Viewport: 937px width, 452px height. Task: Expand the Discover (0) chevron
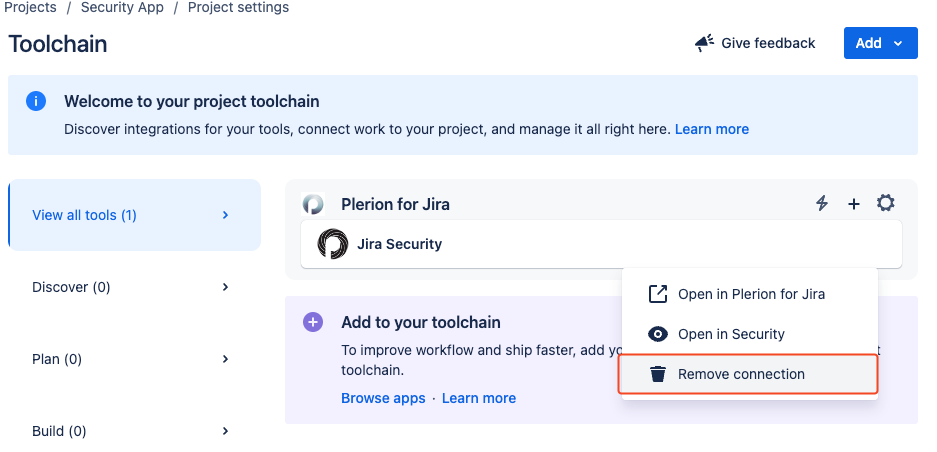pos(225,287)
